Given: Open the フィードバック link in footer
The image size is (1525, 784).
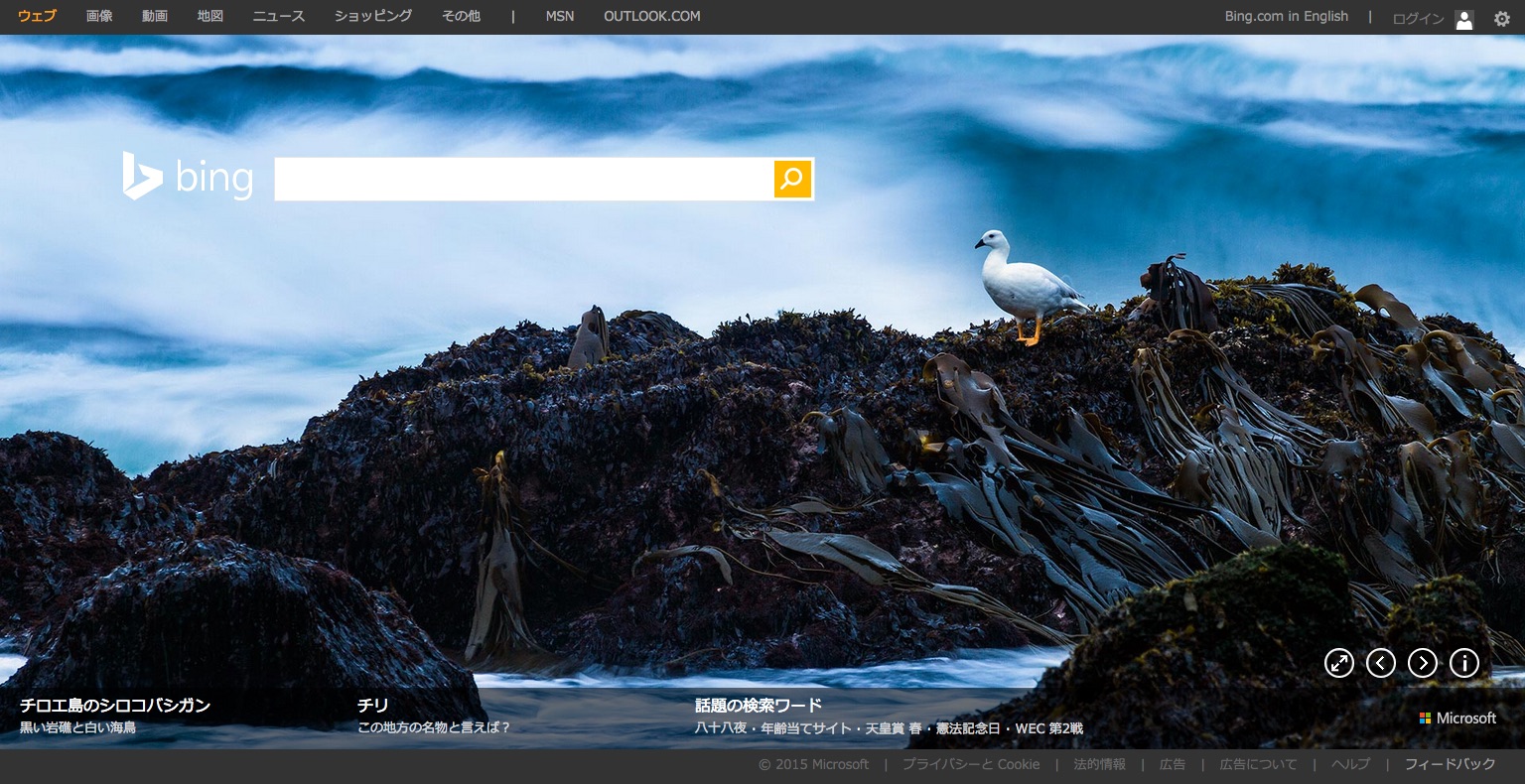Looking at the screenshot, I should pyautogui.click(x=1450, y=764).
